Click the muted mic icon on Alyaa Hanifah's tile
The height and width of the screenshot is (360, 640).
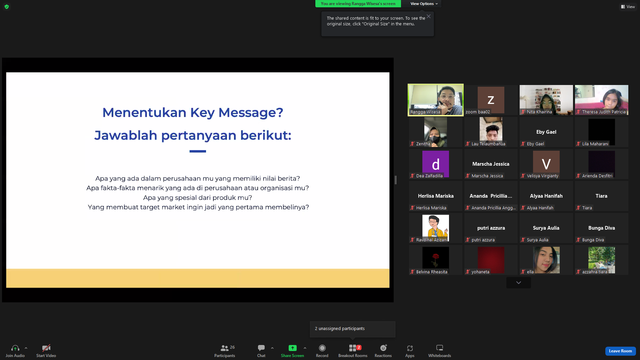click(523, 208)
